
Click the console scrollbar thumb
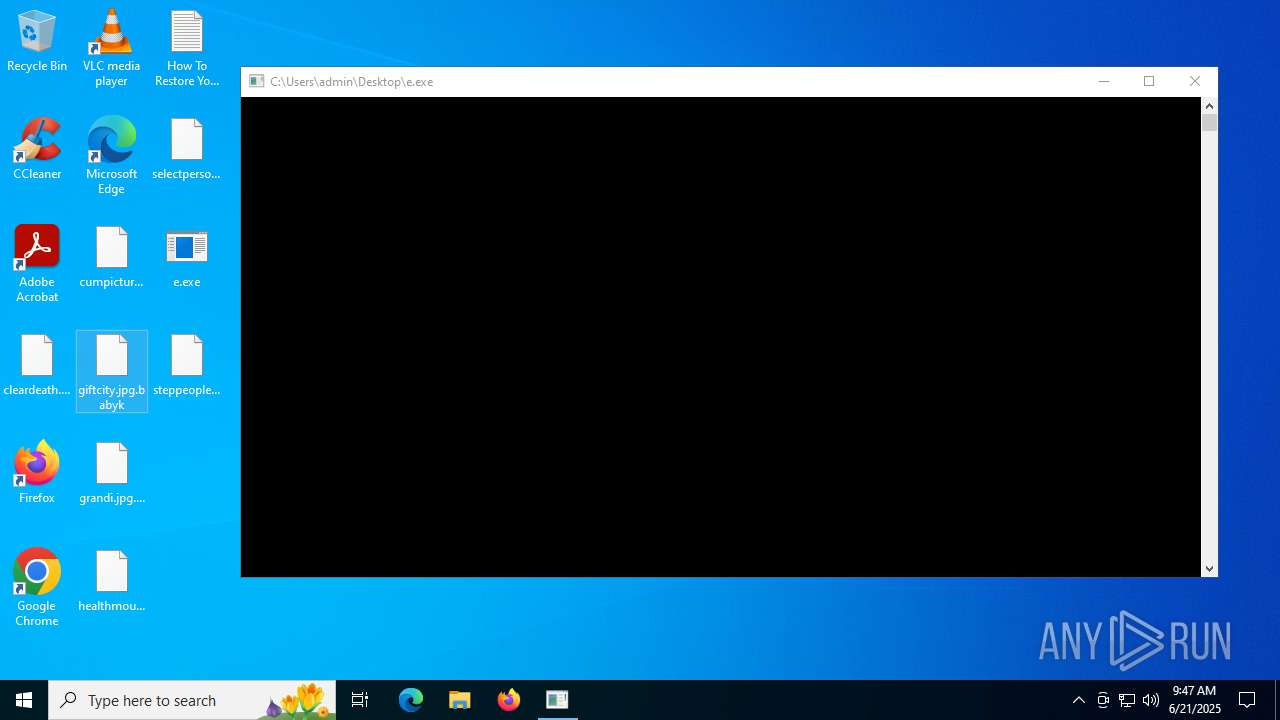(x=1209, y=123)
